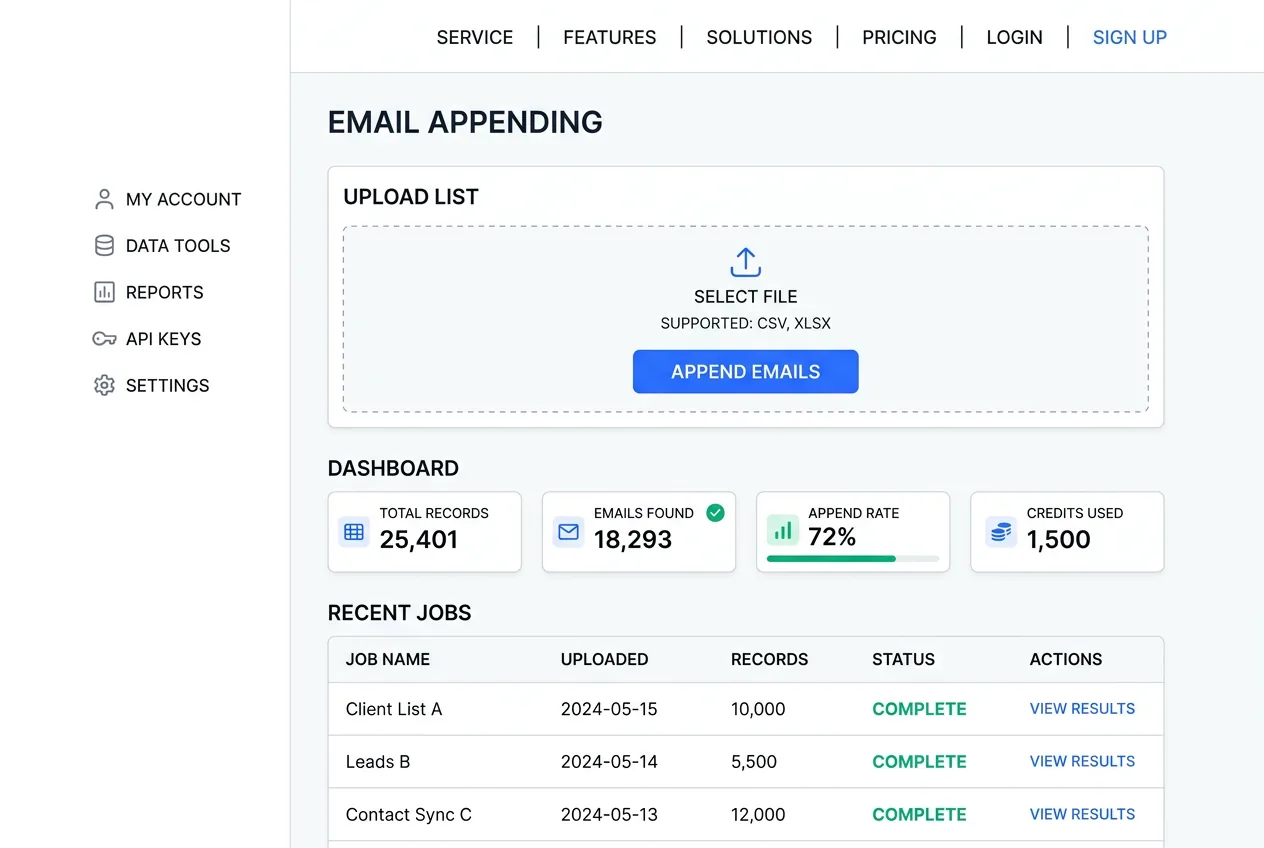Viewport: 1264px width, 848px height.
Task: Open the PRICING page
Action: (x=898, y=37)
